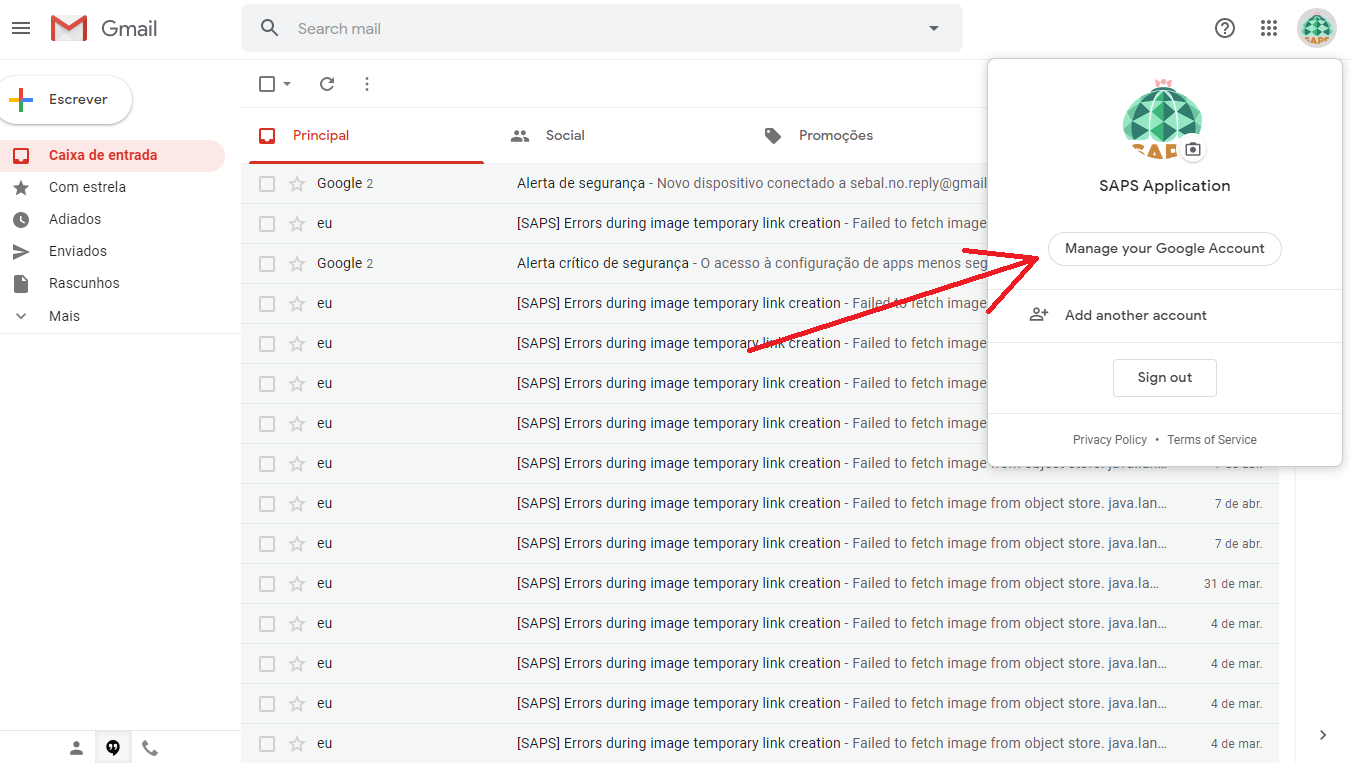Tick checkbox of the 31 de mar. email

[x=267, y=583]
